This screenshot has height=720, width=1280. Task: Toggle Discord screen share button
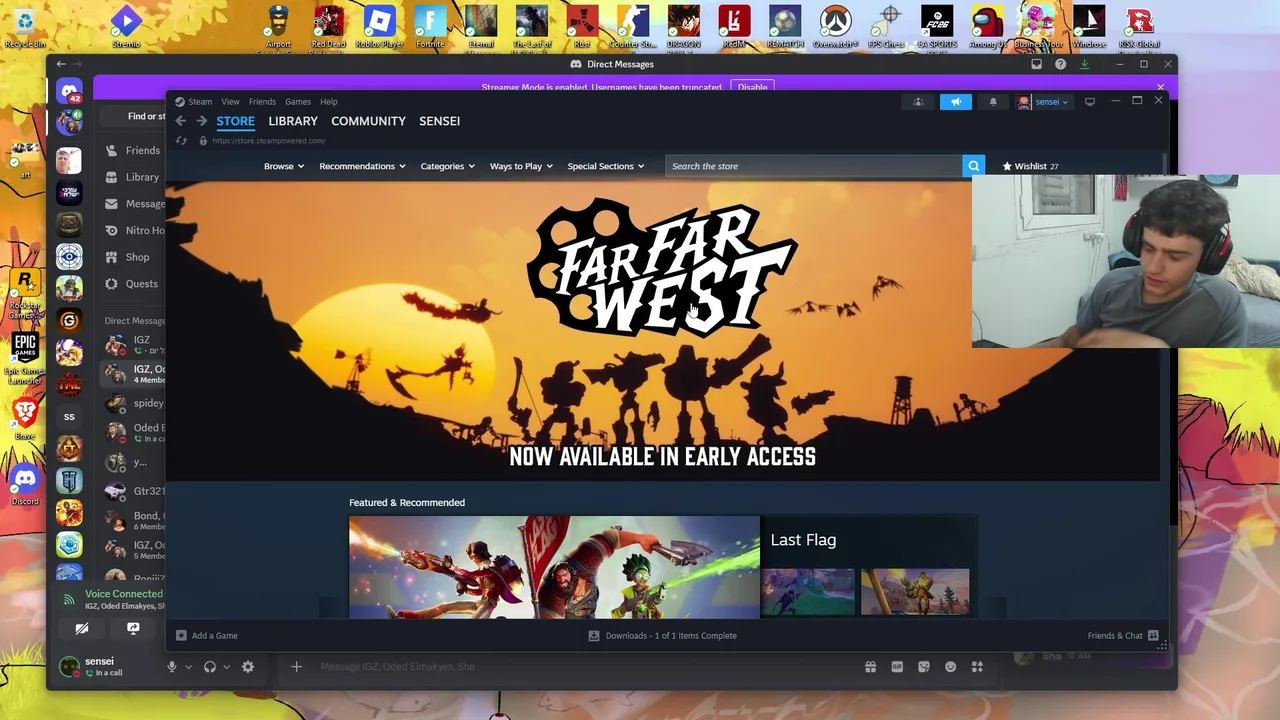[x=133, y=629]
